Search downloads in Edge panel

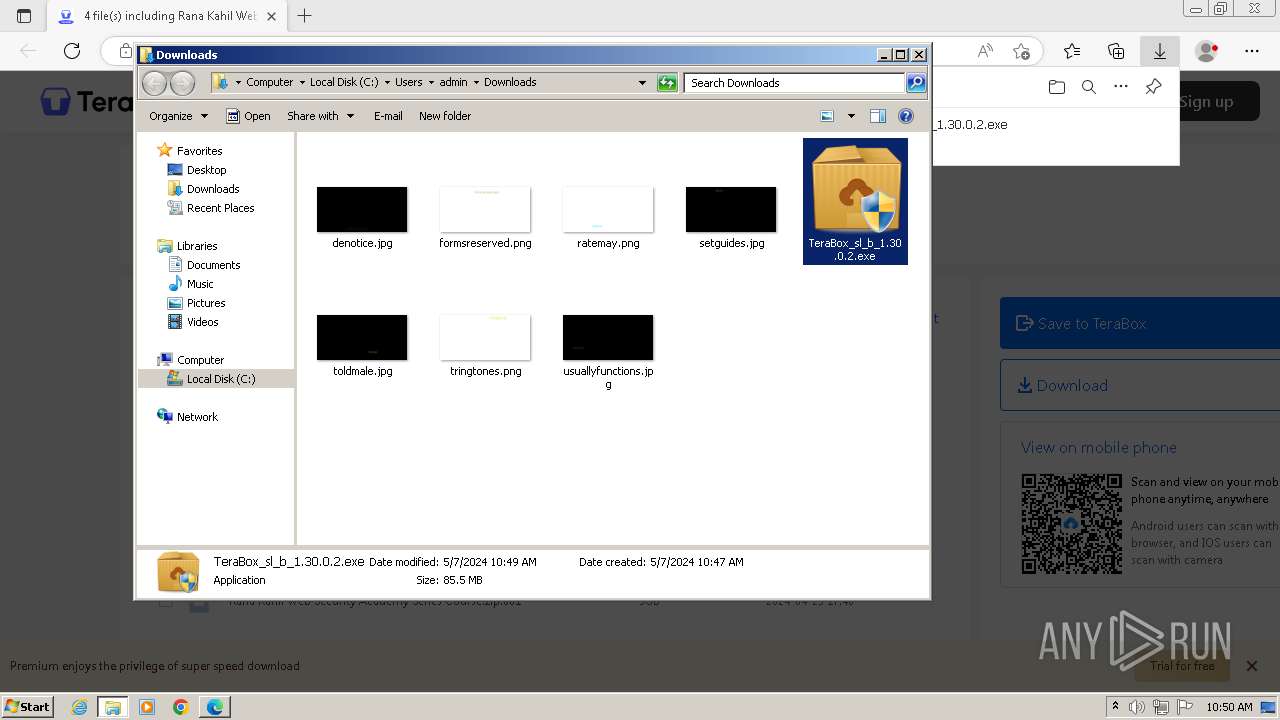[1089, 87]
